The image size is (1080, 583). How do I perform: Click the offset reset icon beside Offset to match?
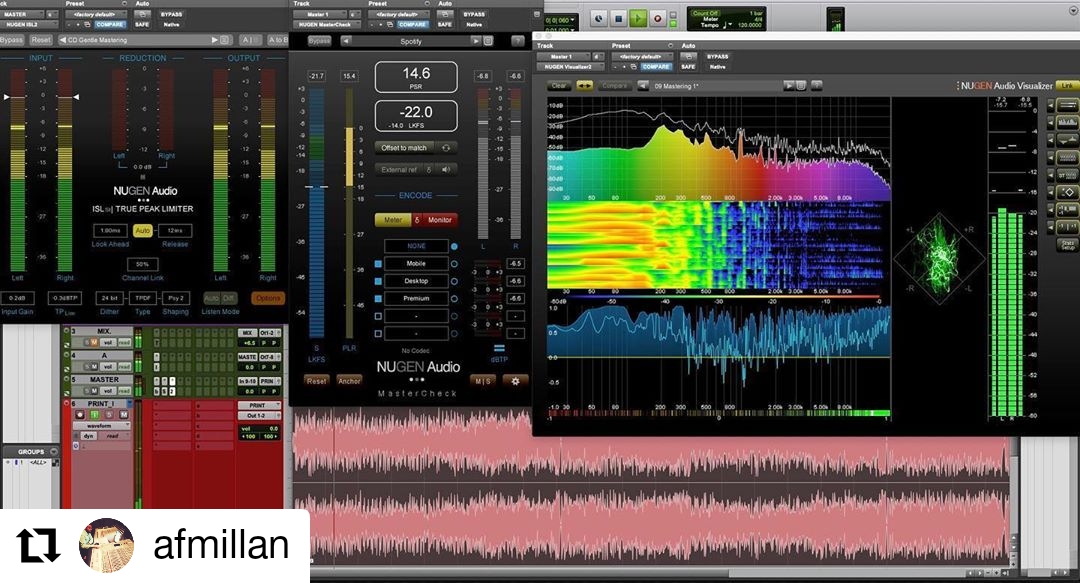click(x=446, y=147)
